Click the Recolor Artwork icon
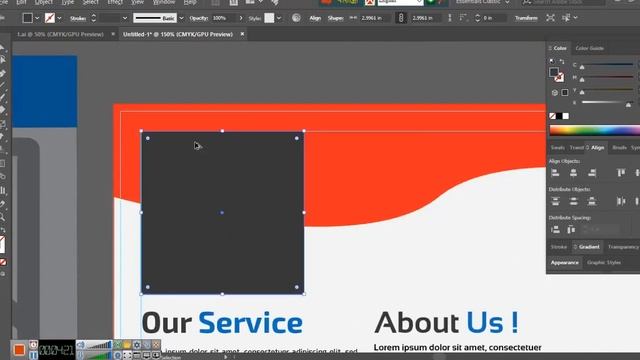The image size is (640, 360). (296, 18)
